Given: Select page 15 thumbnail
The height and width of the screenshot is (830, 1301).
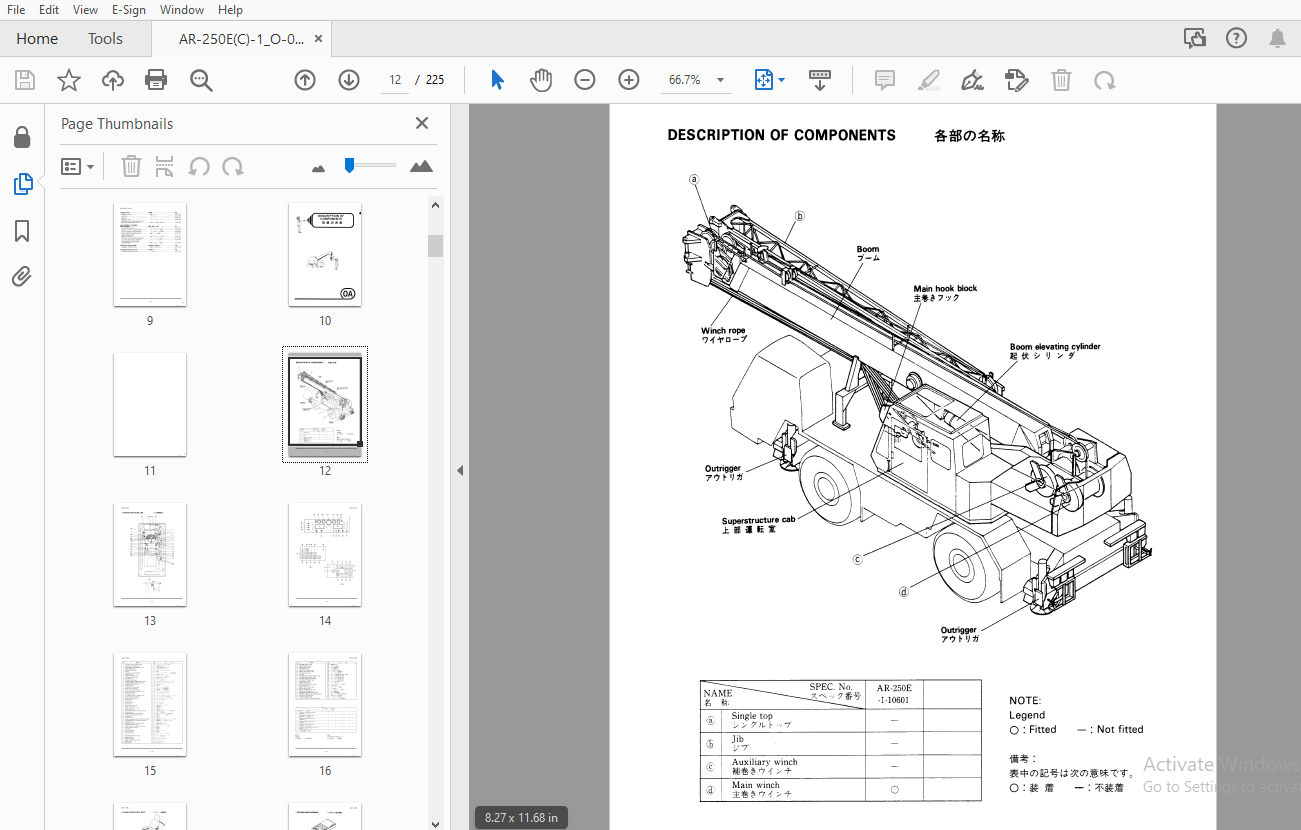Looking at the screenshot, I should [x=150, y=705].
